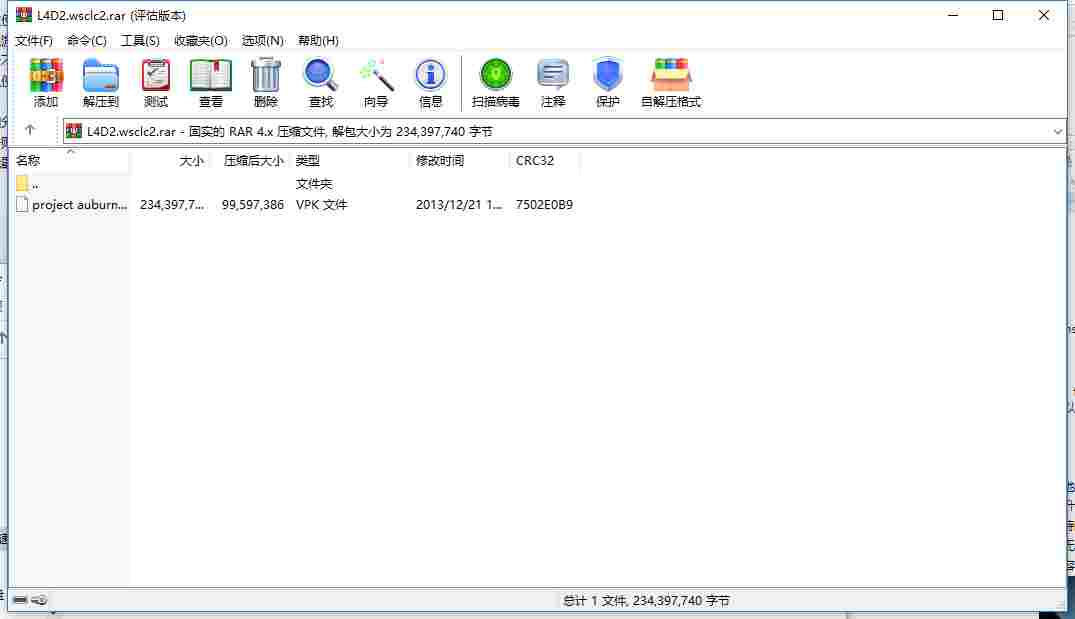The image size is (1075, 619).
Task: Click the Comment (注释) icon
Action: coord(553,75)
